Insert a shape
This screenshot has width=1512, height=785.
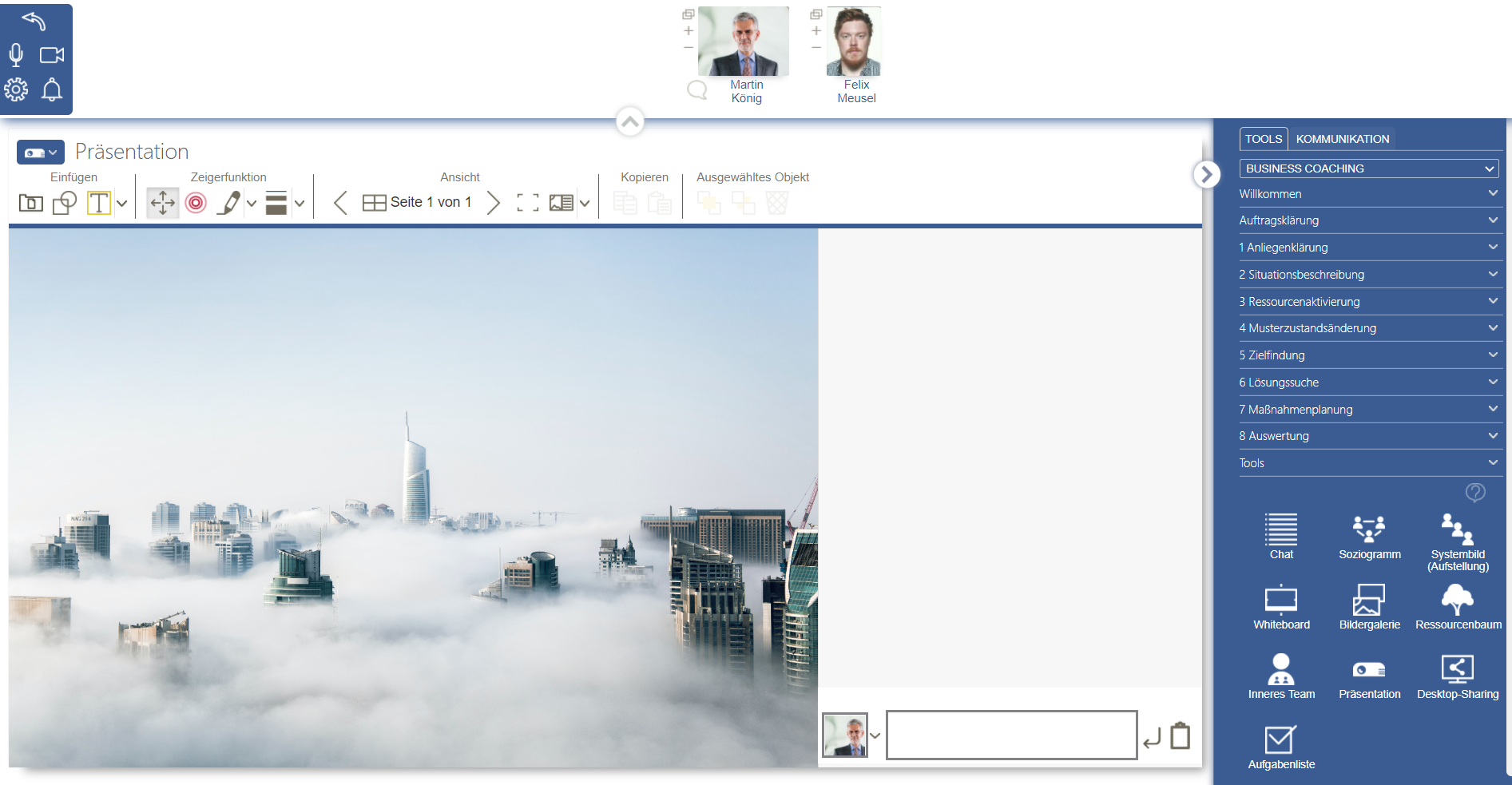(x=65, y=203)
